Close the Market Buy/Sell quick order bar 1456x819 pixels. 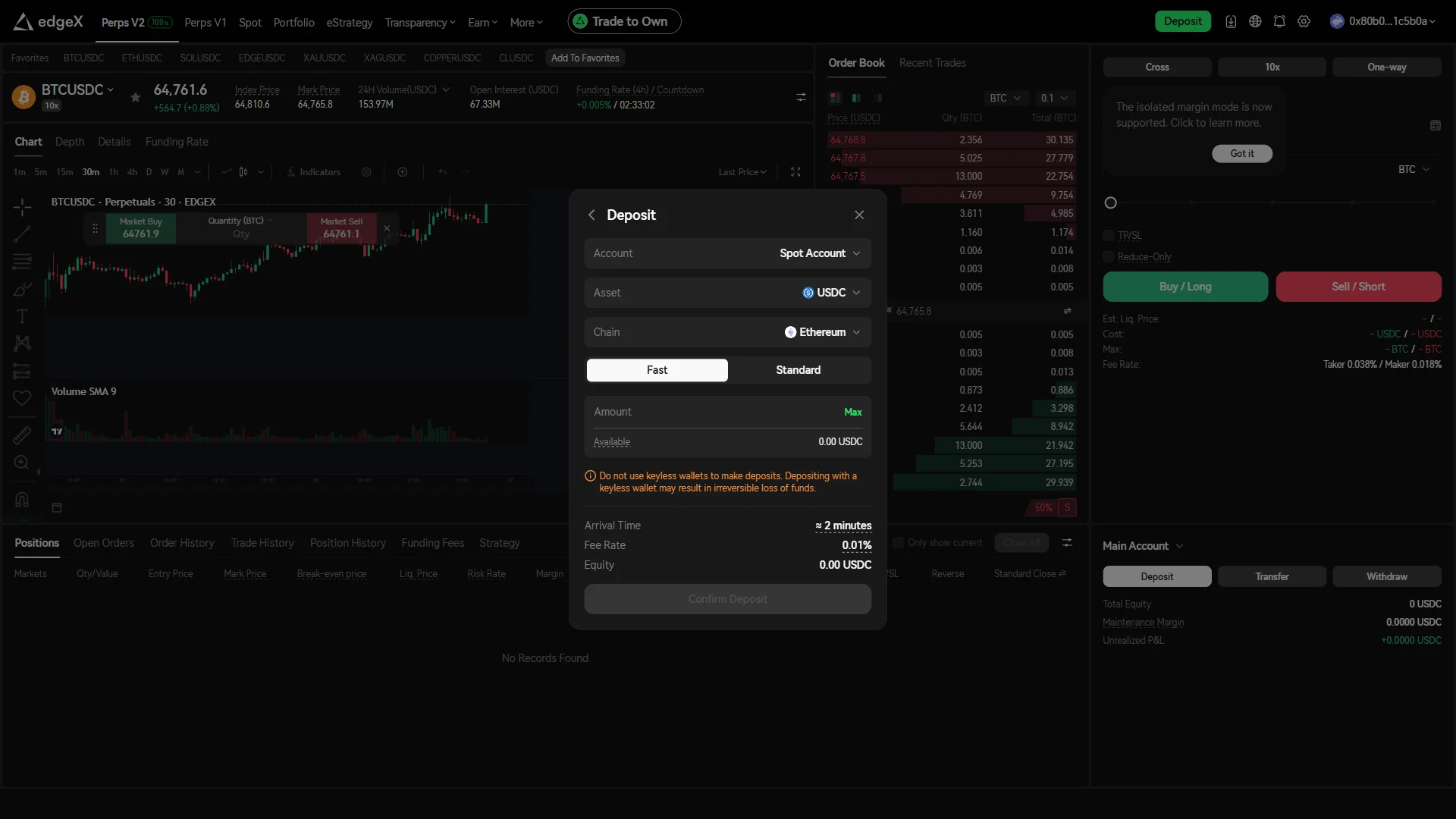[x=387, y=227]
